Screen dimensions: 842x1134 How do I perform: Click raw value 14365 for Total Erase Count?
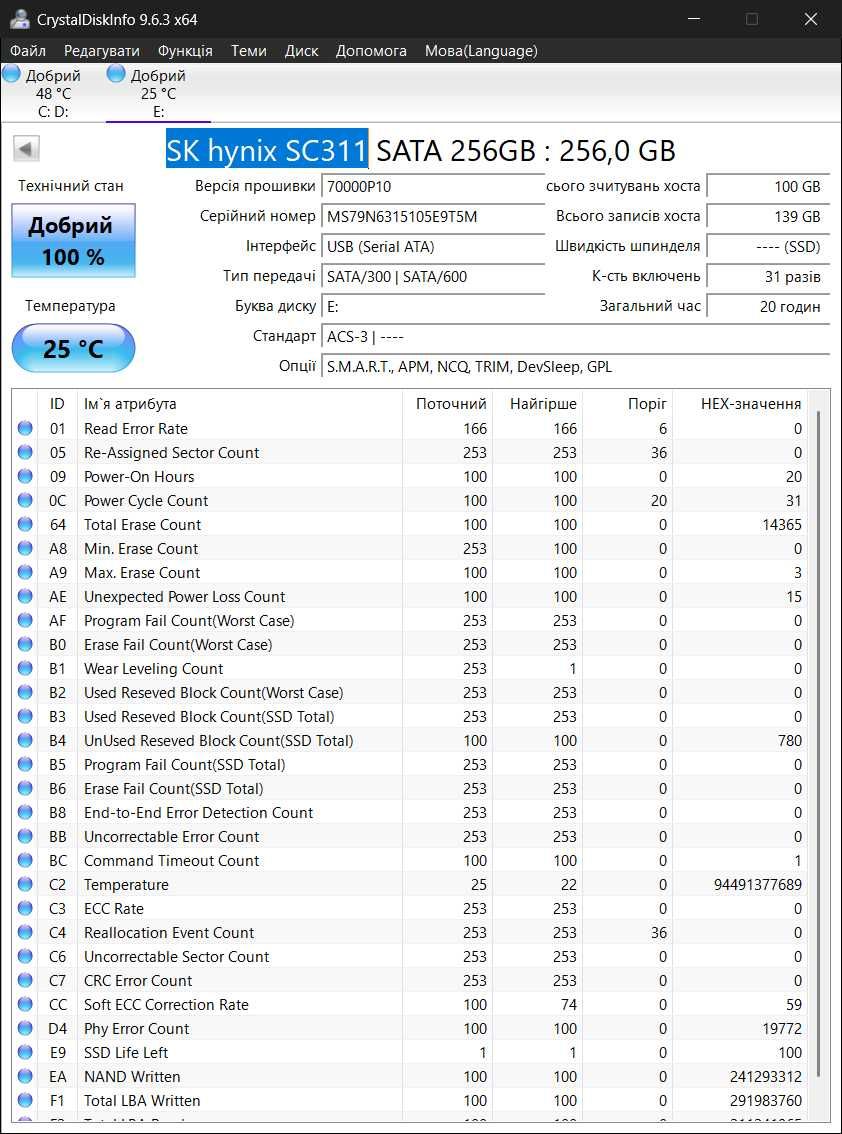[782, 524]
